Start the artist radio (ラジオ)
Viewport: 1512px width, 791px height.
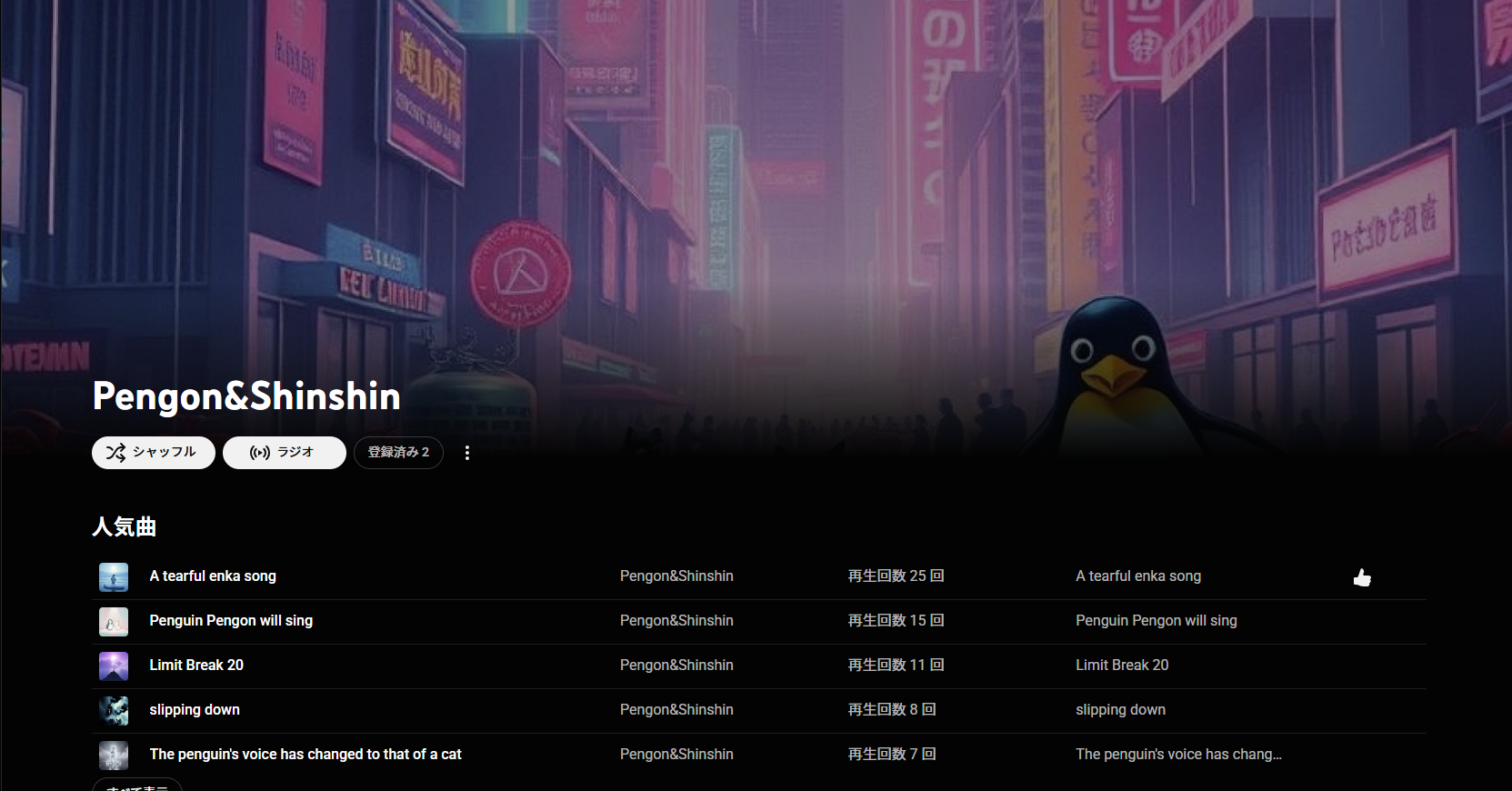[x=284, y=453]
